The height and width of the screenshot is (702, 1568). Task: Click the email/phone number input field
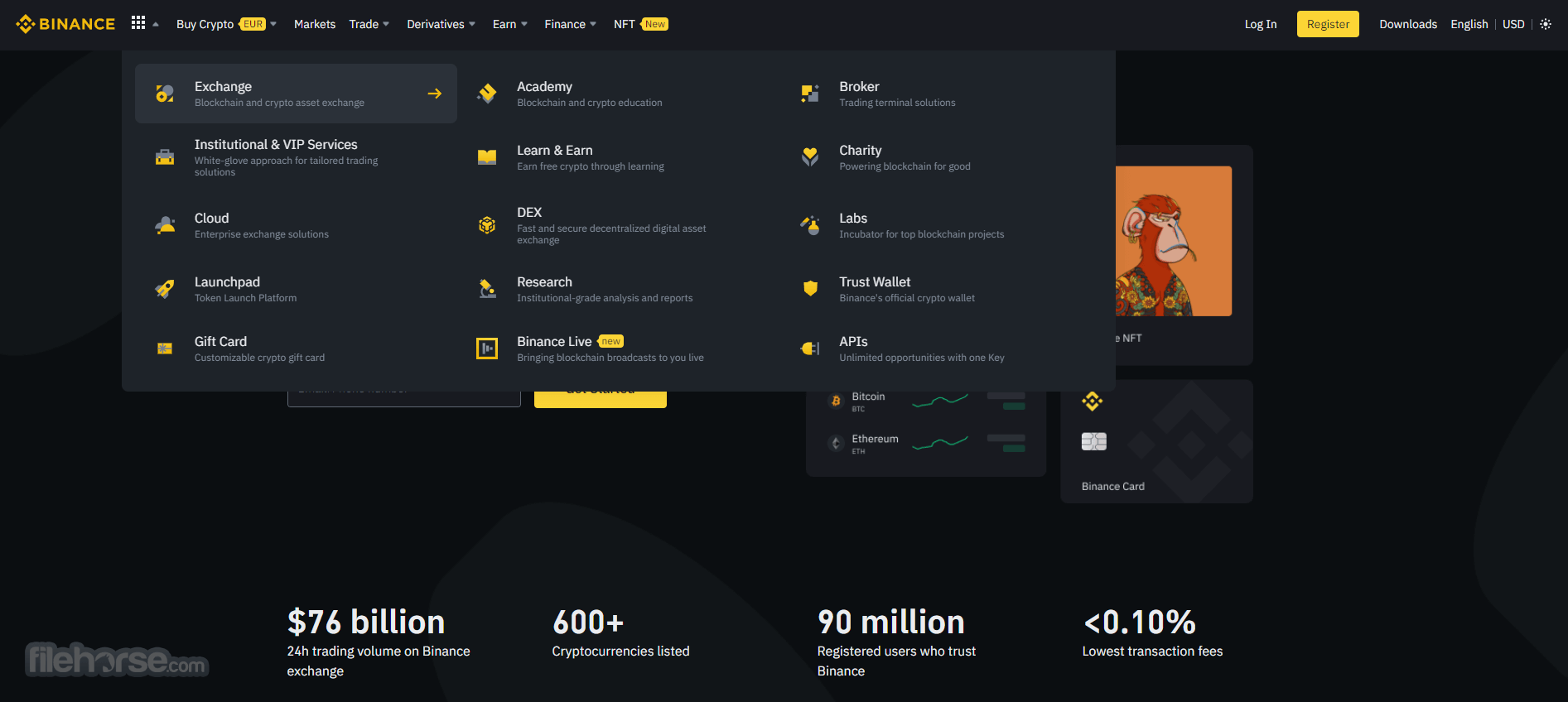[404, 399]
